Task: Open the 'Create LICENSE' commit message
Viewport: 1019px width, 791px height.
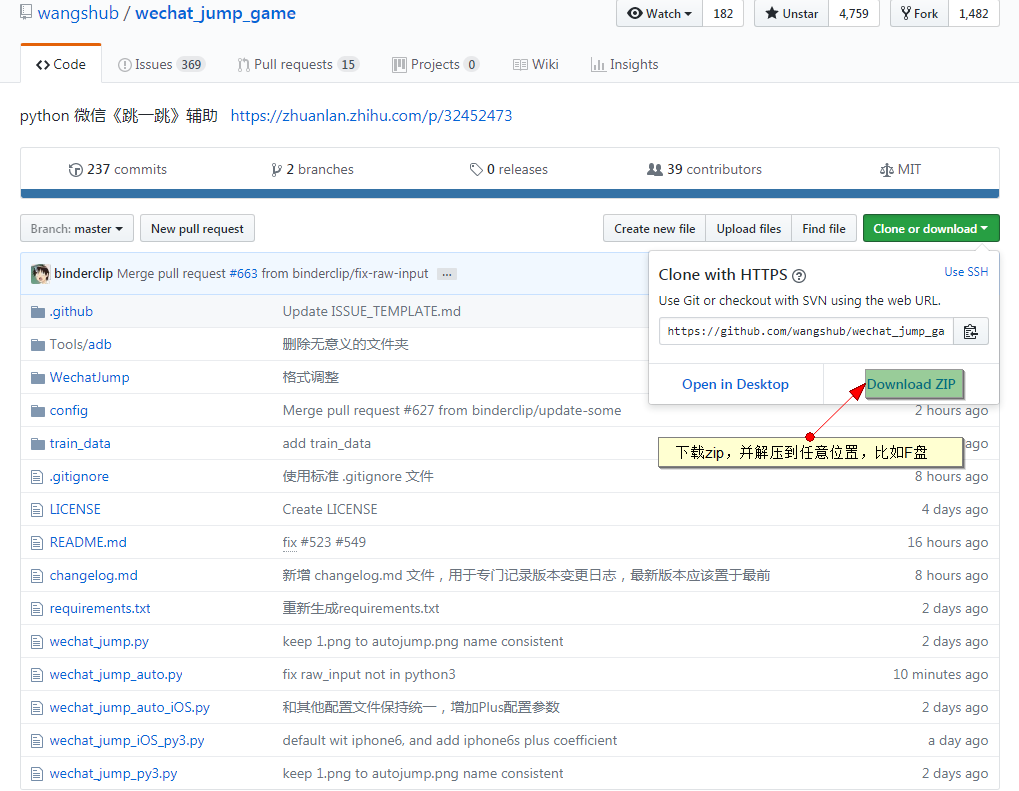Action: tap(329, 510)
